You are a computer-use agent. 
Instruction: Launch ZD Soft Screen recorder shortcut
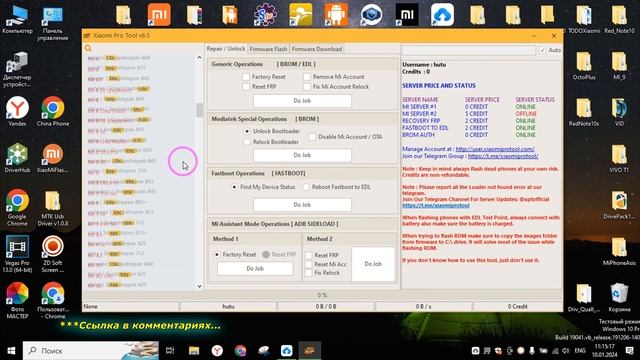point(53,254)
